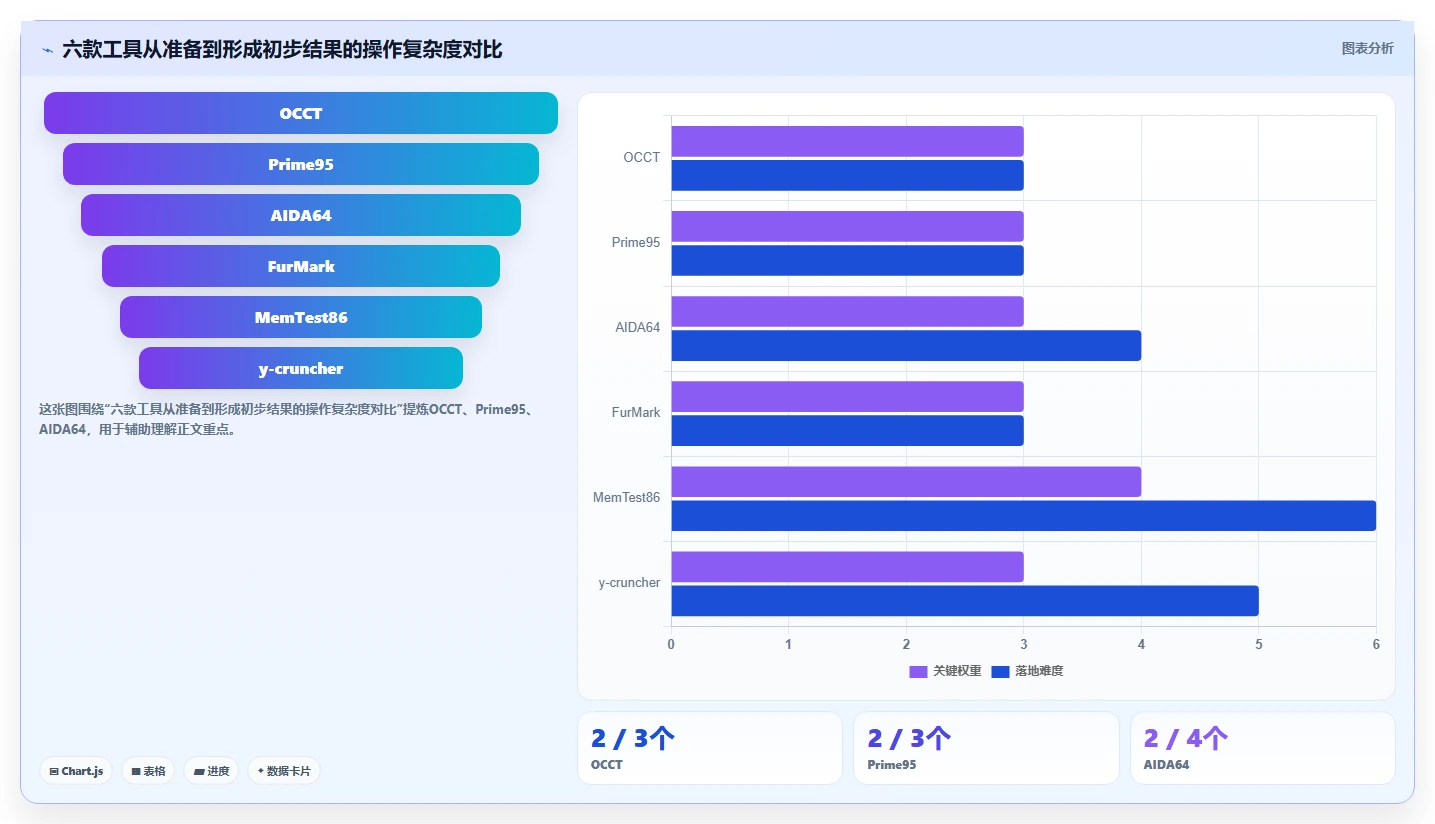Image resolution: width=1435 pixels, height=824 pixels.
Task: Click the Prime95 label on the chart axis
Action: tap(636, 242)
